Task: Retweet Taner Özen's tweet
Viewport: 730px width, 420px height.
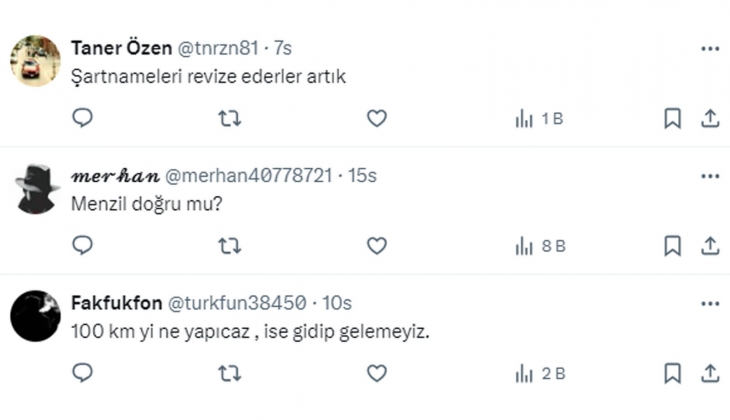Action: 229,118
